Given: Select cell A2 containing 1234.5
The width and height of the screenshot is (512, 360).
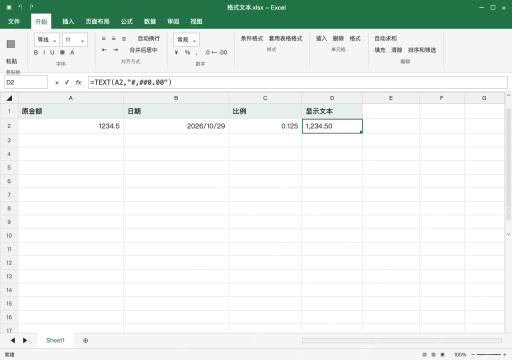Looking at the screenshot, I should point(71,126).
